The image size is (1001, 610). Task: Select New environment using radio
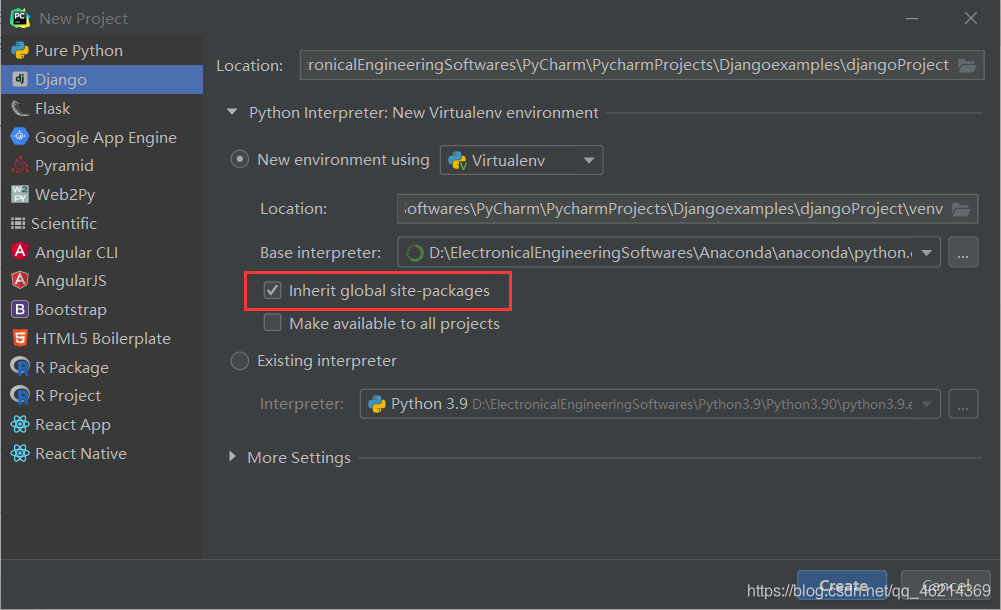pos(239,159)
